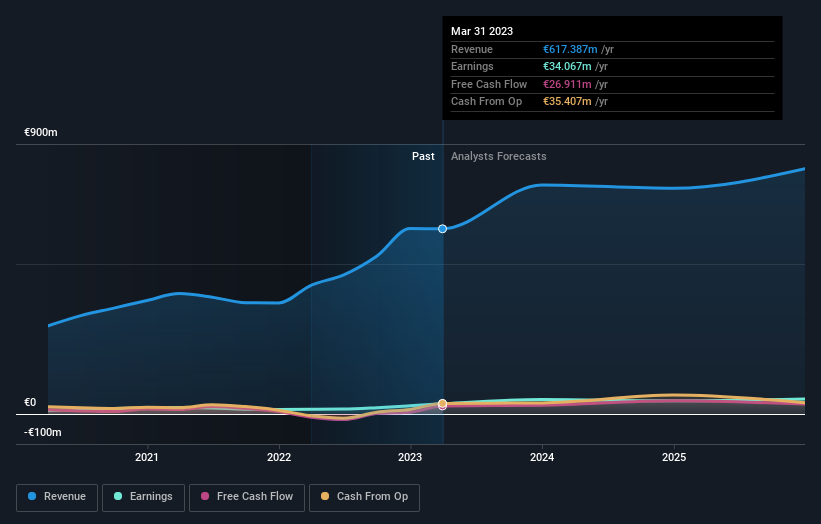The width and height of the screenshot is (821, 524).
Task: Click the €35.407m cash from op value
Action: tap(567, 102)
